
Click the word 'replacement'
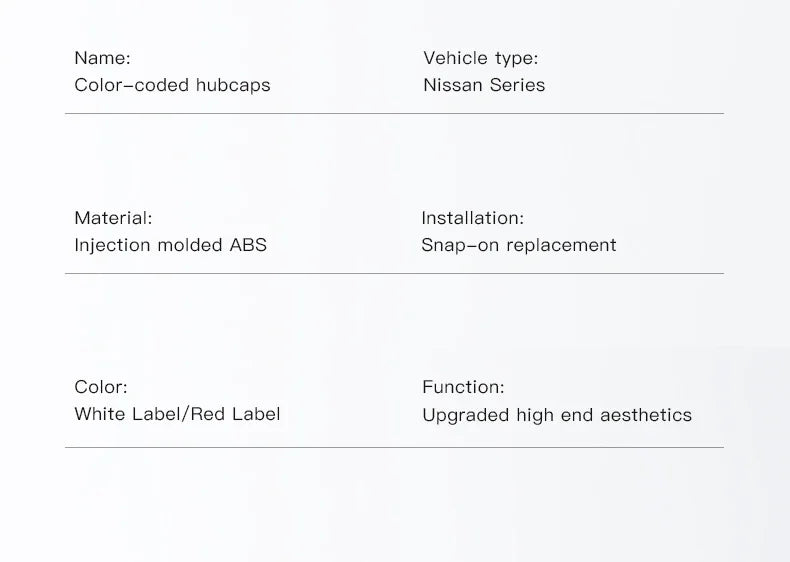point(561,246)
